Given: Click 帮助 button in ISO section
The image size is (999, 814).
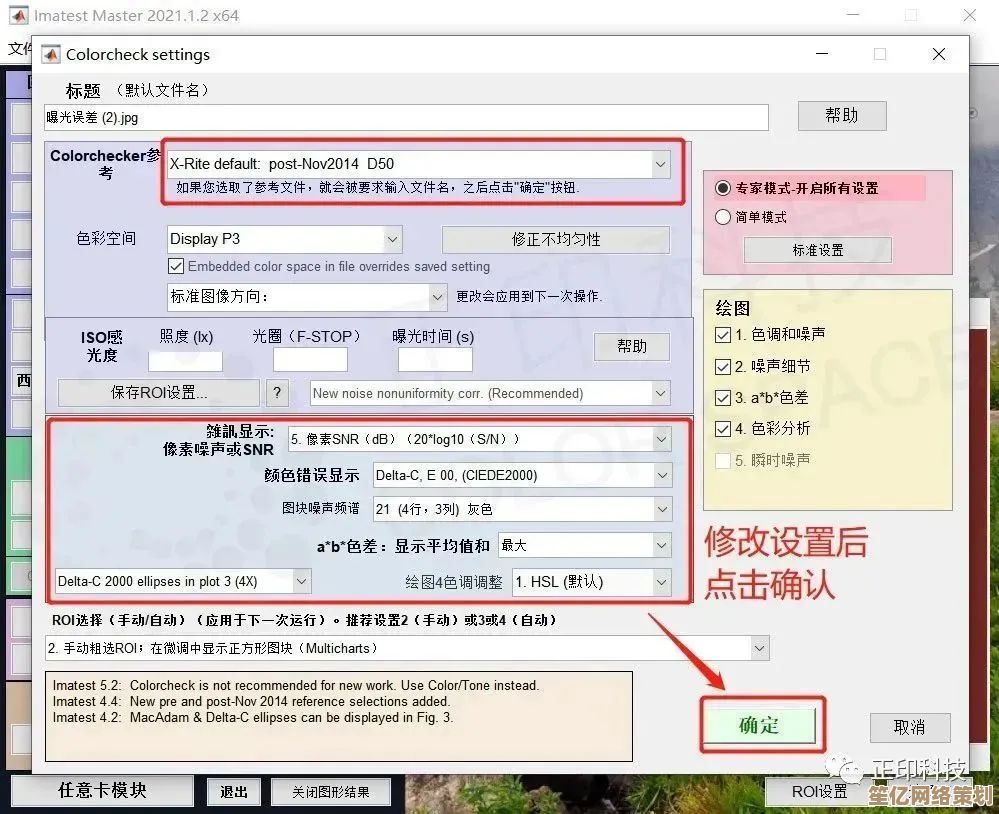Looking at the screenshot, I should (631, 346).
